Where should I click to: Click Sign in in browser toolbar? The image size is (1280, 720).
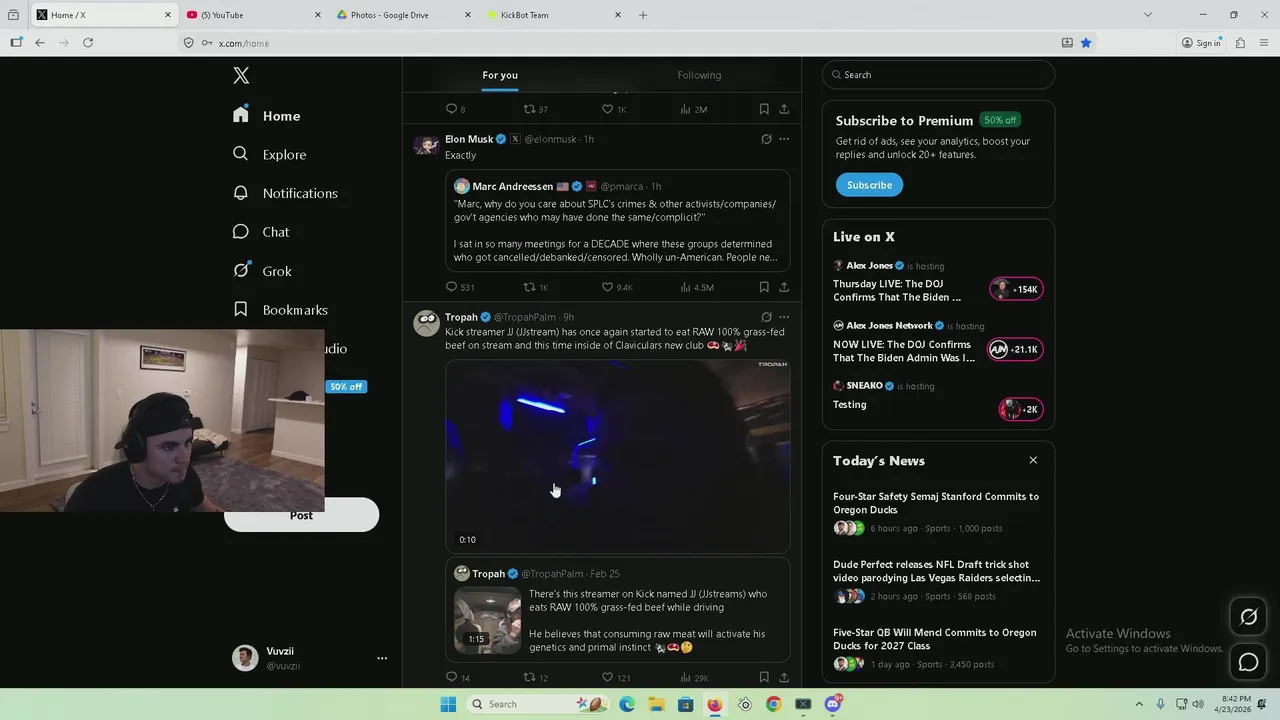(1201, 43)
